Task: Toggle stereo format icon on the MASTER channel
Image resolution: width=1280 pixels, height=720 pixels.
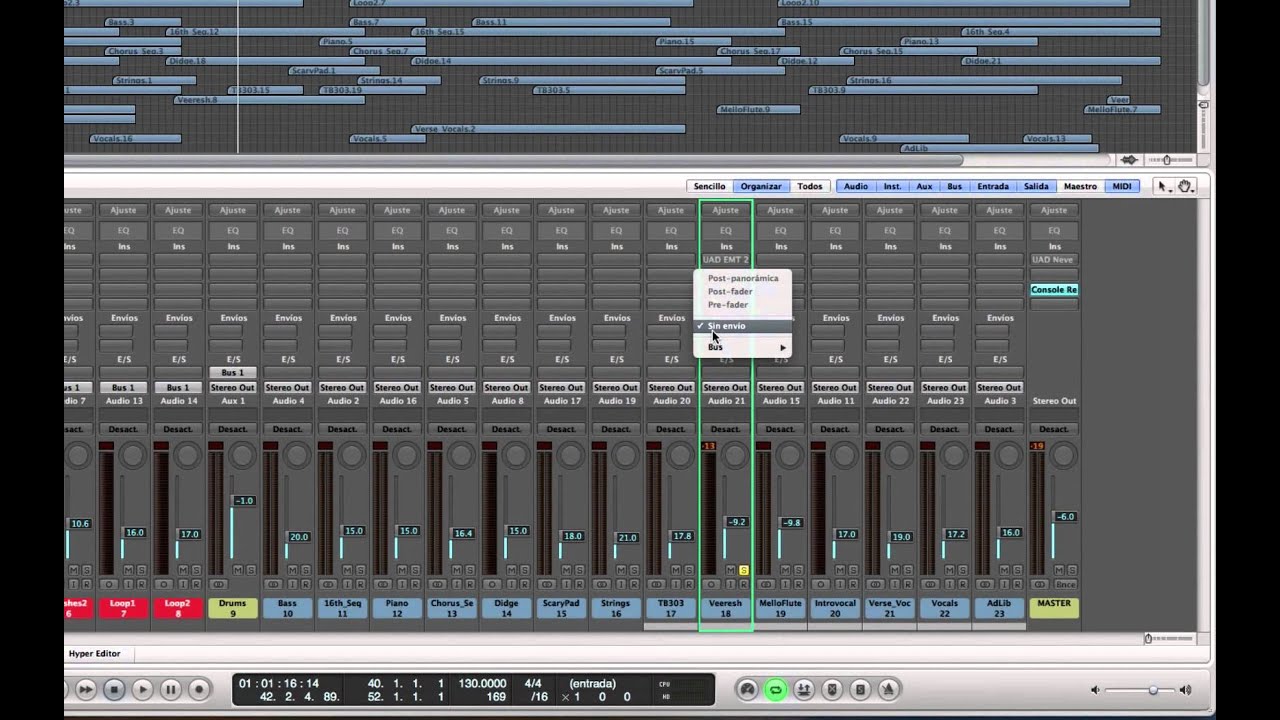Action: tap(1039, 584)
